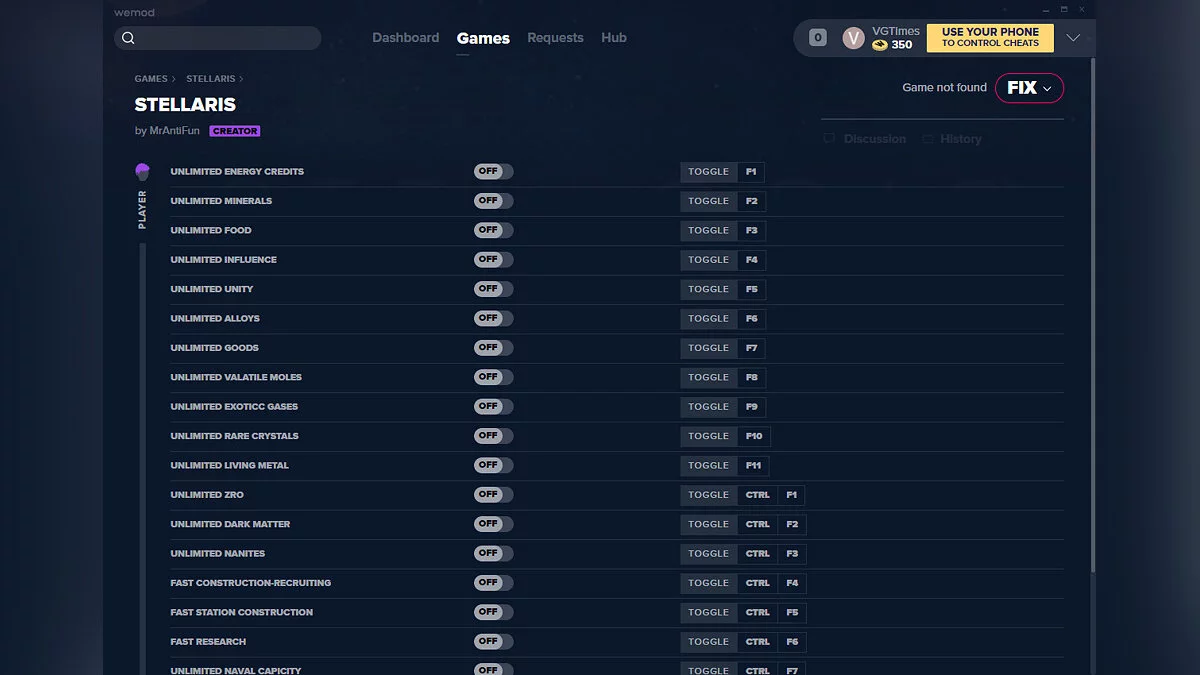
Task: Open STELLARIS breadcrumb link
Action: coord(210,79)
